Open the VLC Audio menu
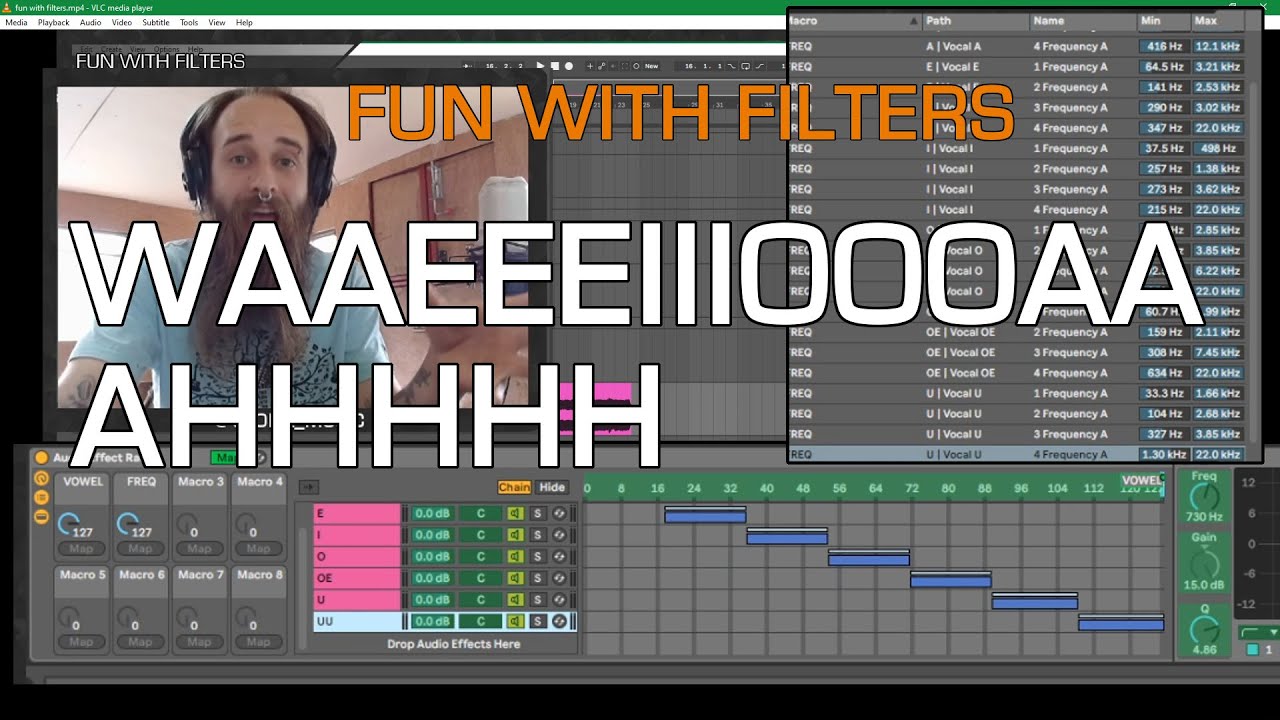The height and width of the screenshot is (720, 1280). [x=90, y=22]
